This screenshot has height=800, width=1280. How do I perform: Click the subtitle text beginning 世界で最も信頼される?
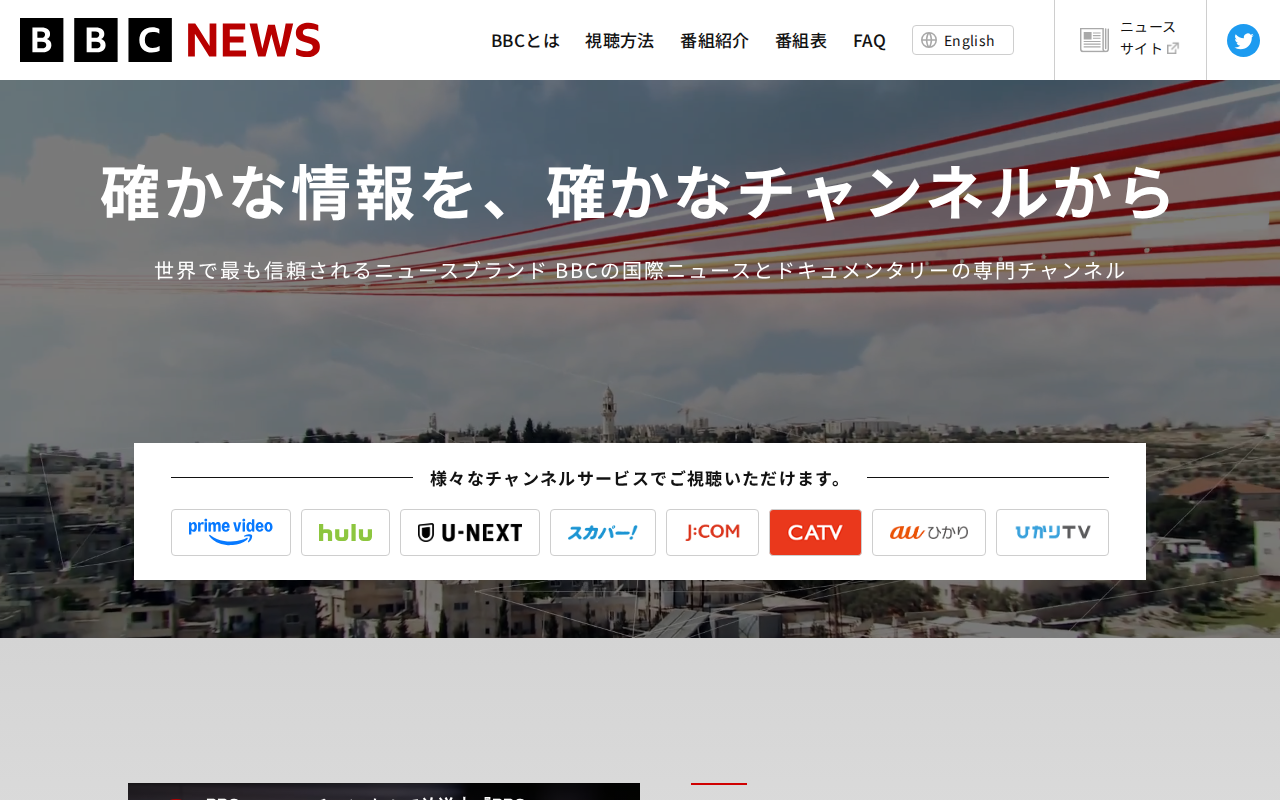[x=640, y=270]
